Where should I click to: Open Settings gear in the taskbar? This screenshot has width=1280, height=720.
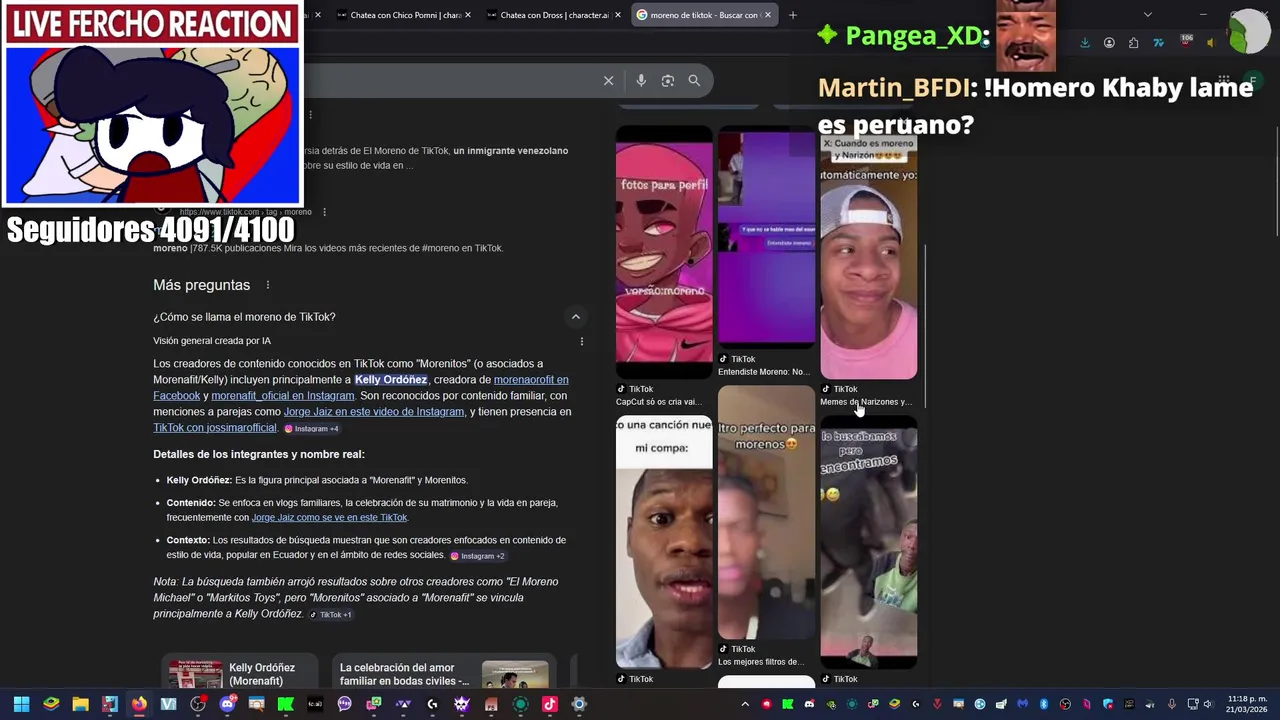pyautogui.click(x=578, y=704)
